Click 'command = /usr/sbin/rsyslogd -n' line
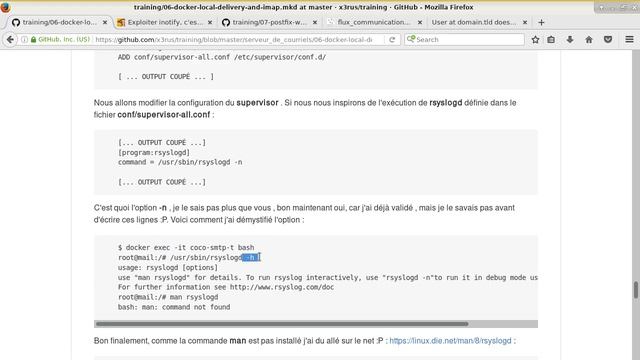Image resolution: width=640 pixels, height=360 pixels. click(x=180, y=162)
